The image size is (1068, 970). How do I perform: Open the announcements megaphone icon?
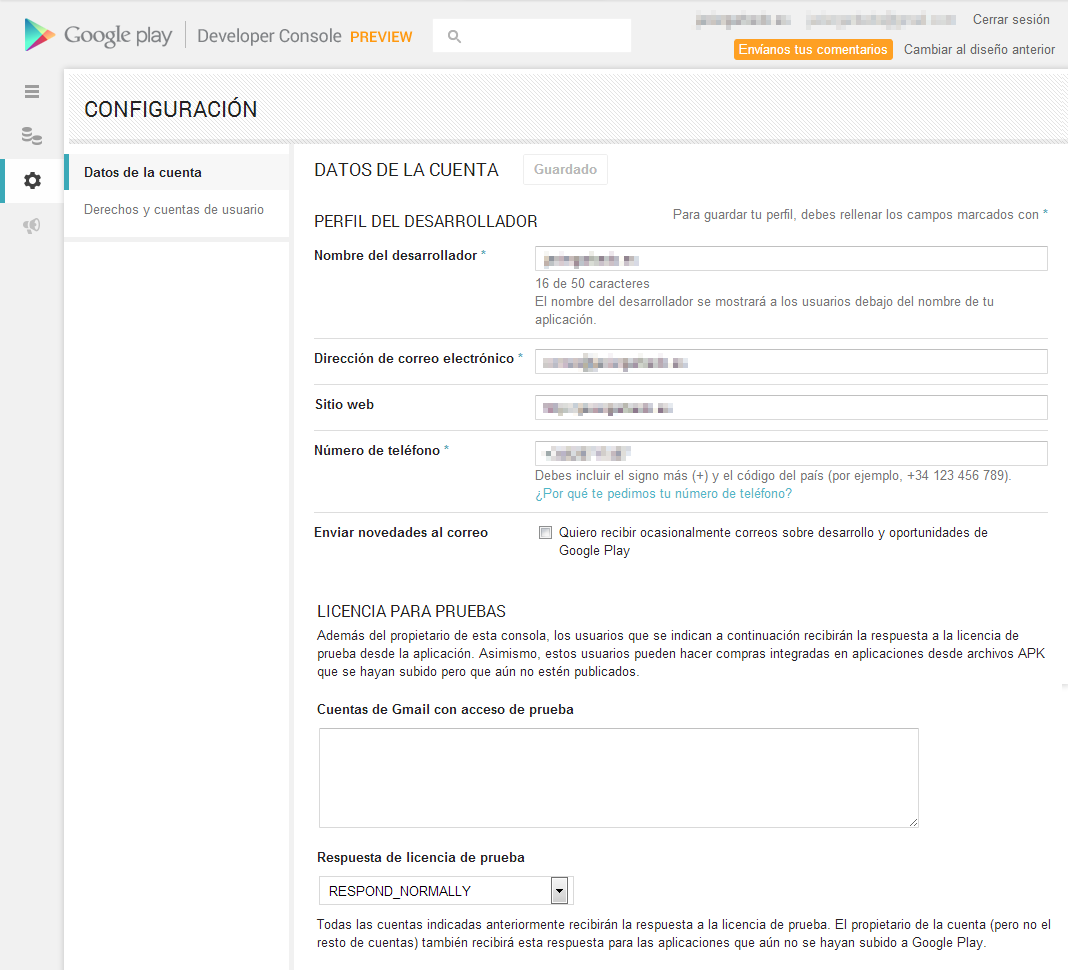[32, 227]
